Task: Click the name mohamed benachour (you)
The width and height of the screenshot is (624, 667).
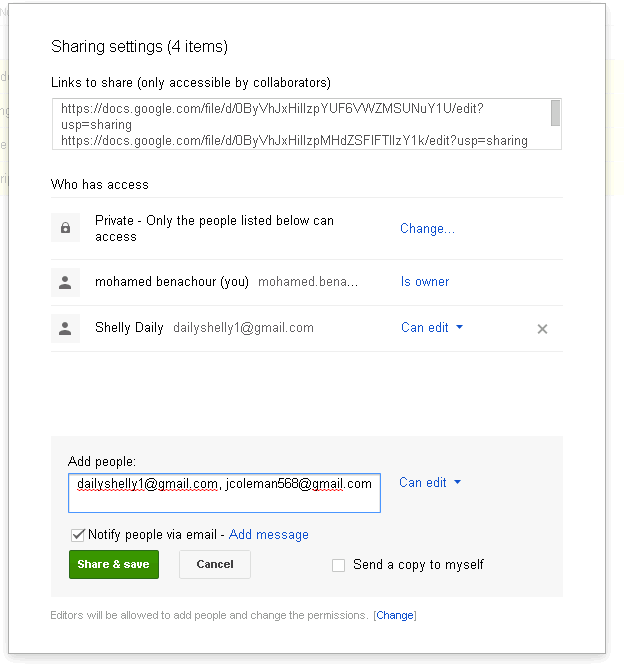Action: [x=172, y=282]
